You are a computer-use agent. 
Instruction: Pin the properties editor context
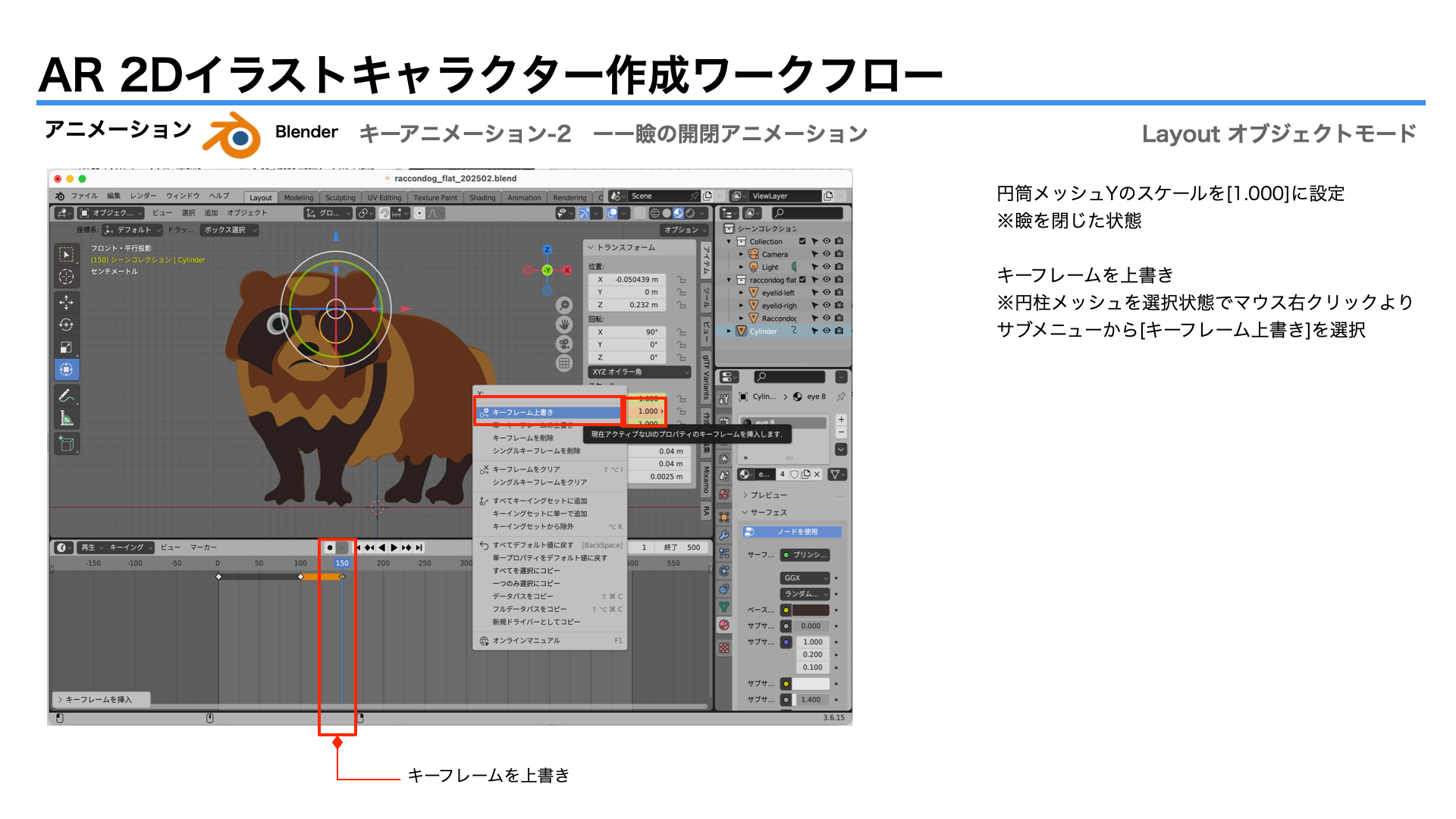pos(841,397)
